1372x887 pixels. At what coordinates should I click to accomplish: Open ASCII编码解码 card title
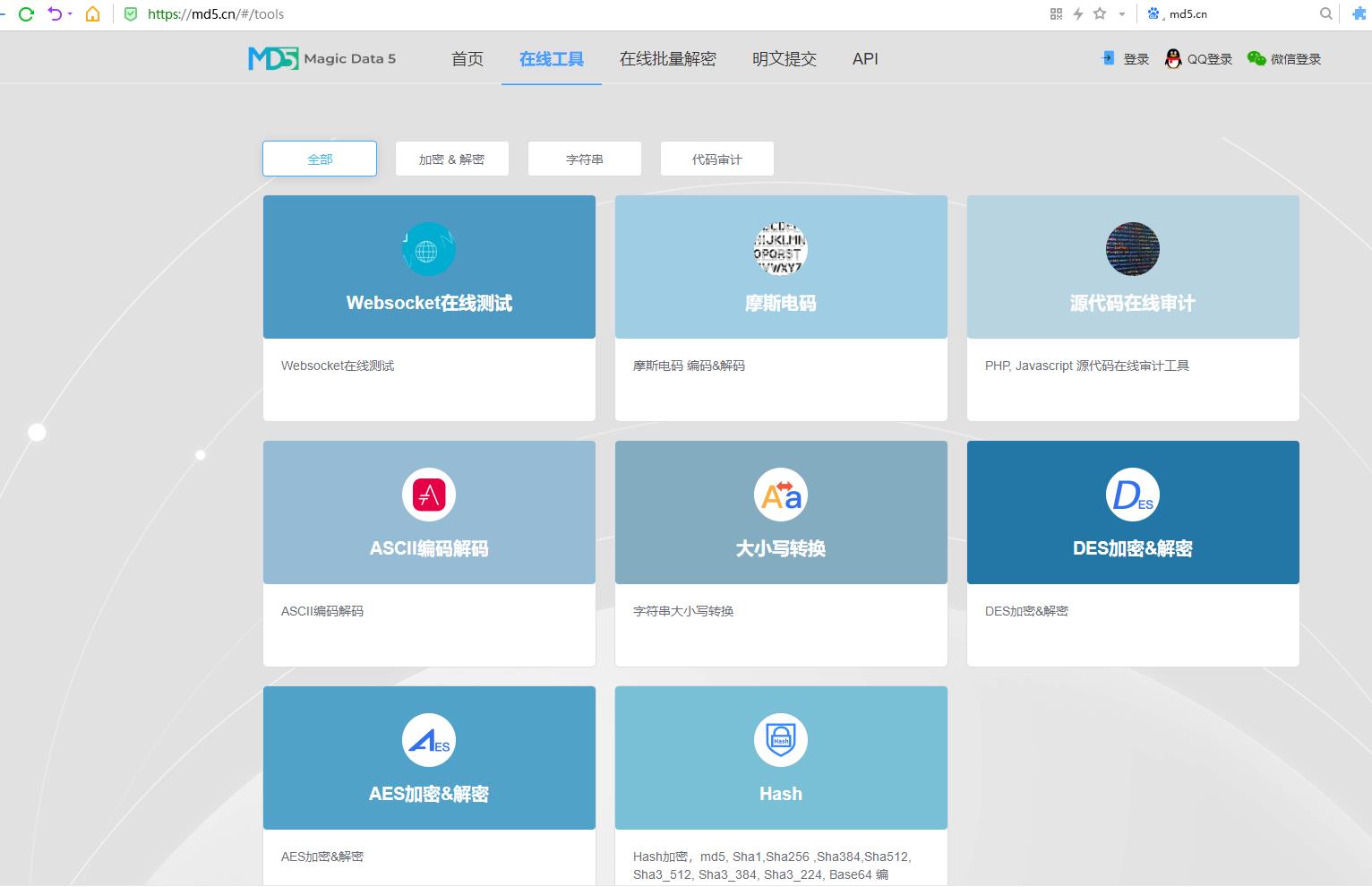click(x=429, y=548)
